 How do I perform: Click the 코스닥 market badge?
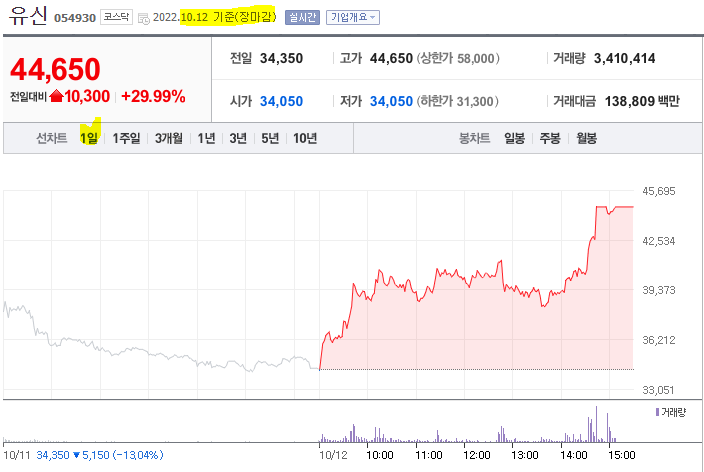116,17
